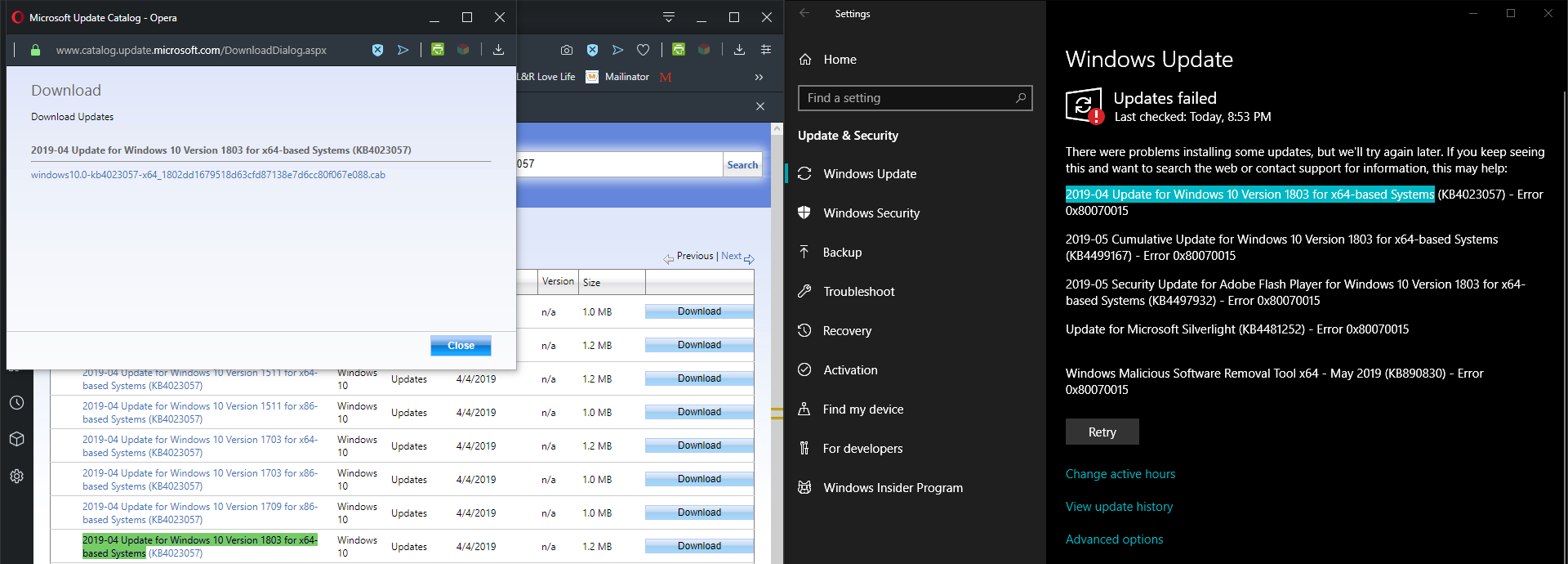The height and width of the screenshot is (564, 1568).
Task: Click the Search button in Update Catalog
Action: 742,164
